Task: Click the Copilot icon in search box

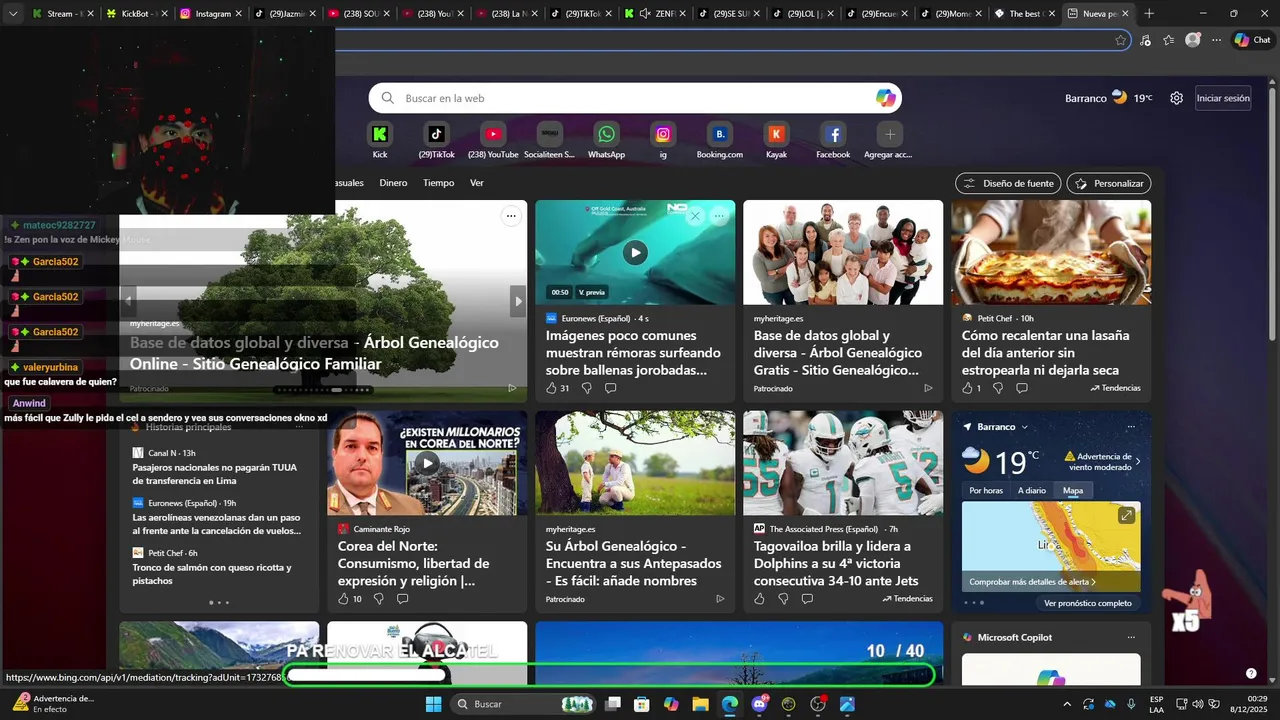Action: tap(886, 98)
